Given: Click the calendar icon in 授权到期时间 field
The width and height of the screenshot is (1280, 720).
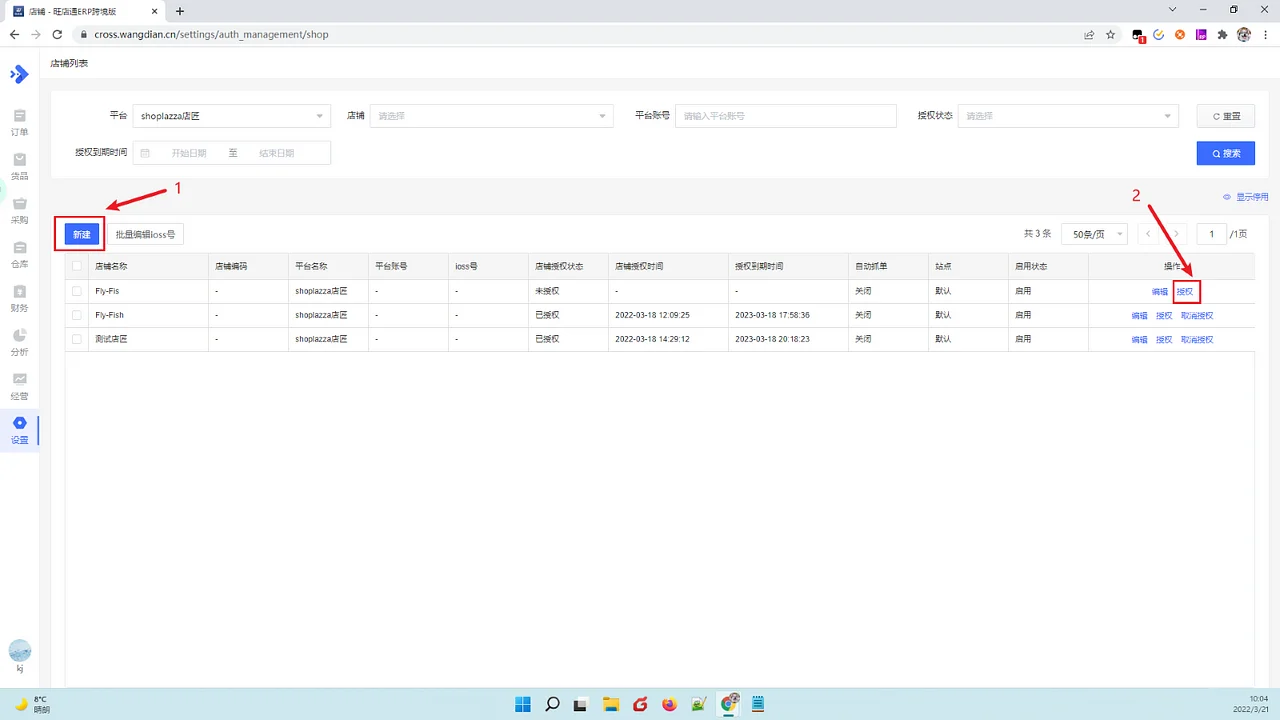Looking at the screenshot, I should click(144, 152).
